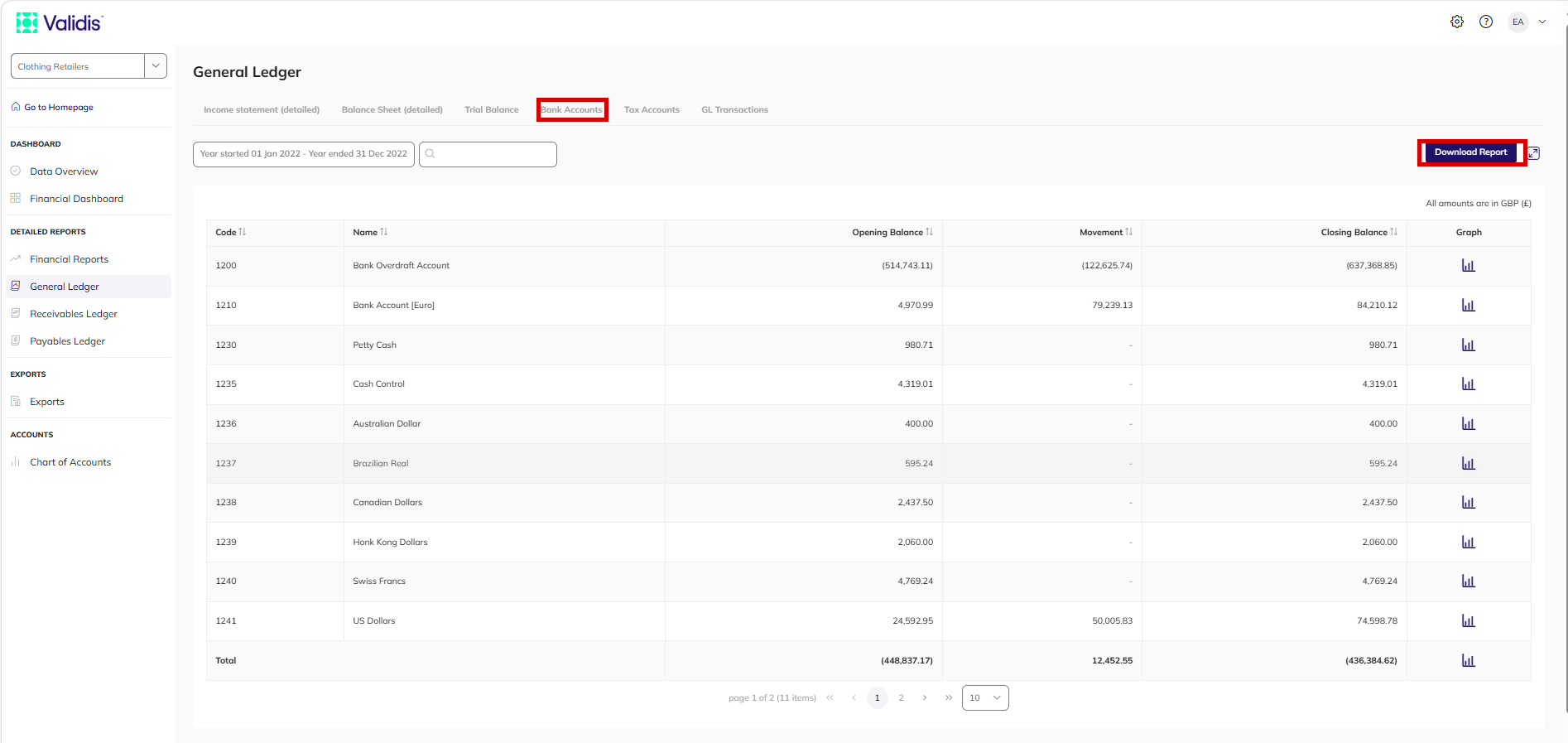Open the EA user avatar
The image size is (1568, 743).
click(1517, 22)
